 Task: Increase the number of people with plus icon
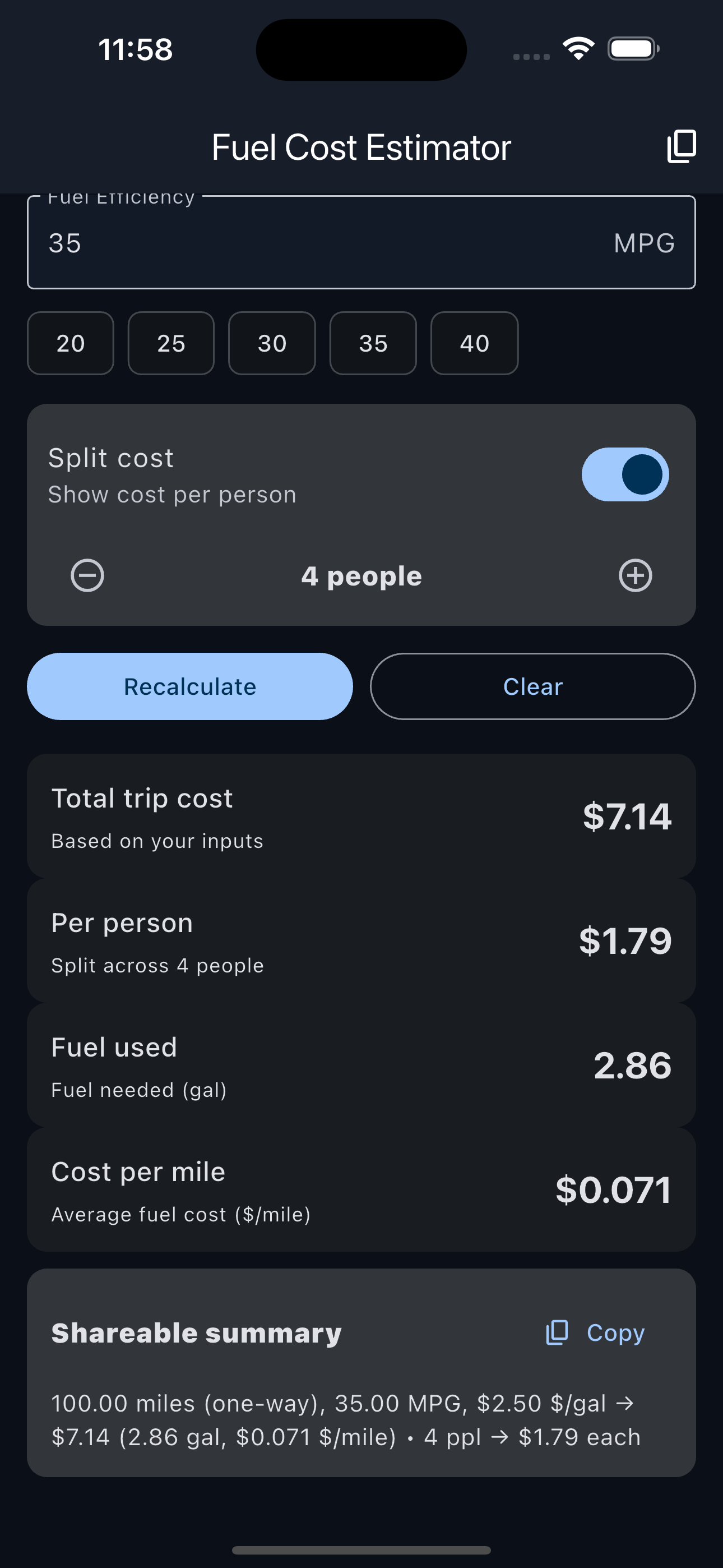point(636,575)
